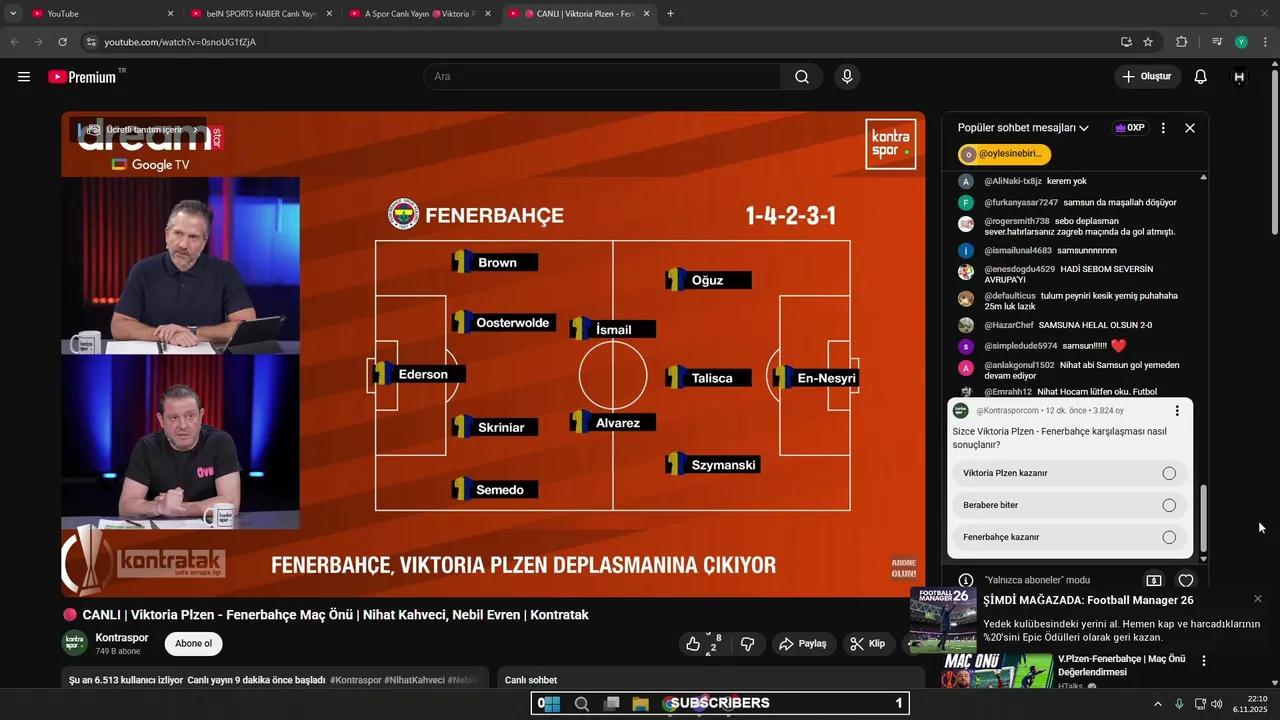Click the main page vertical scrollbar
The width and height of the screenshot is (1280, 720).
click(1274, 150)
